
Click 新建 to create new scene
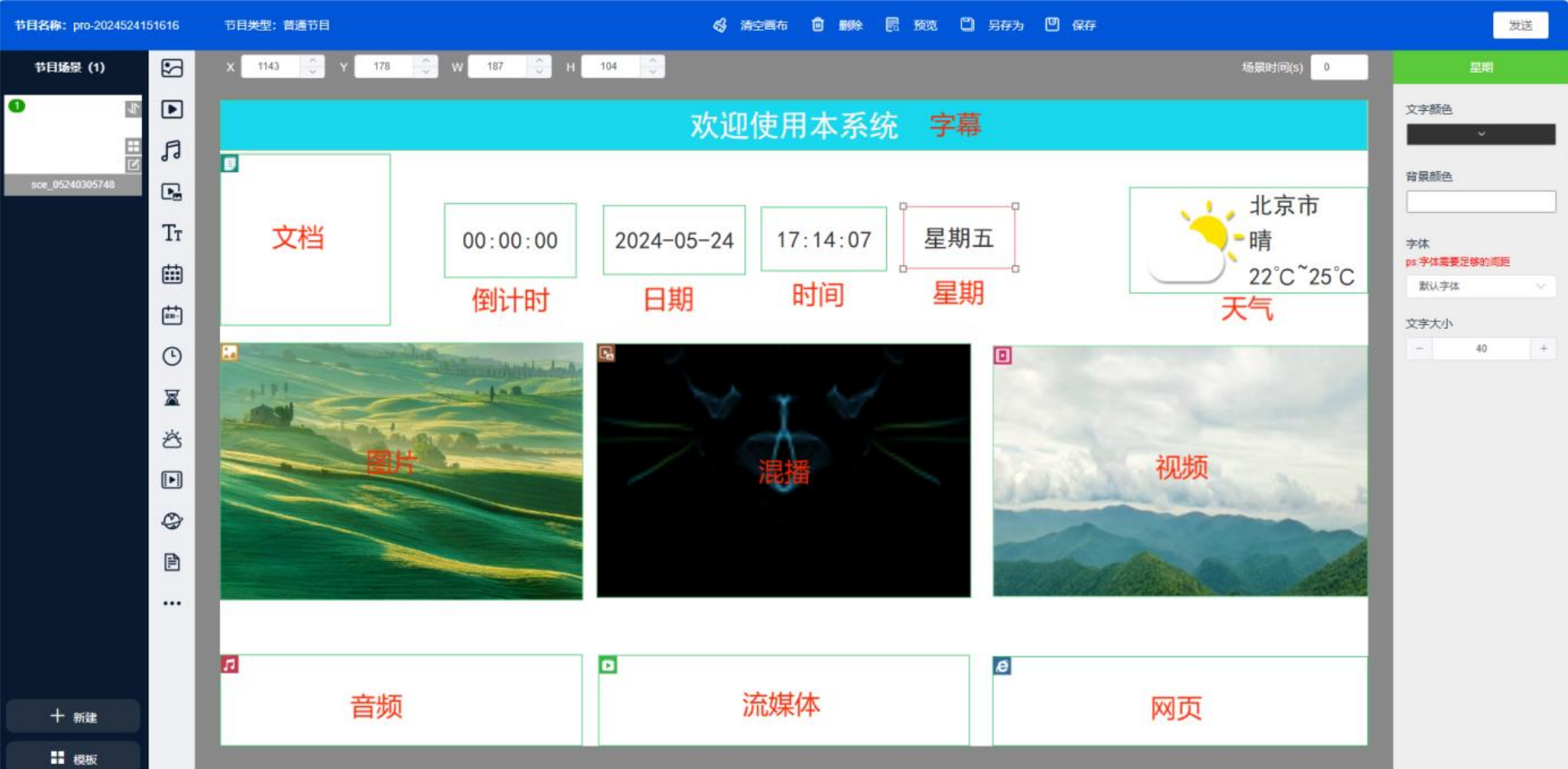click(73, 717)
